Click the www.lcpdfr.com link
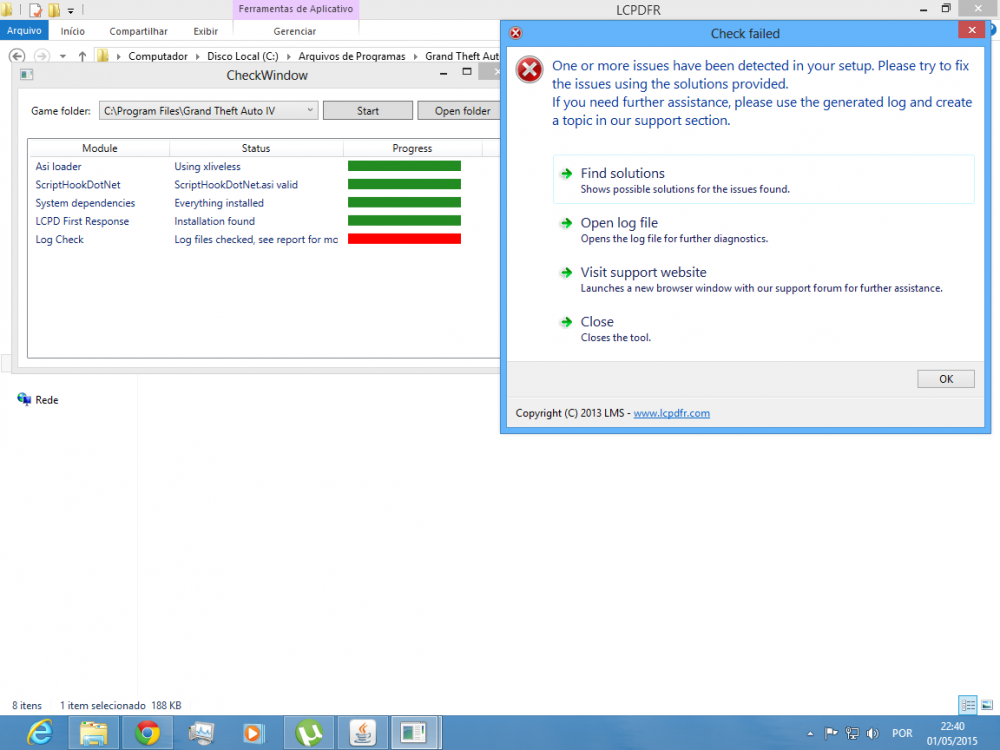Viewport: 1000px width, 750px height. pyautogui.click(x=671, y=413)
